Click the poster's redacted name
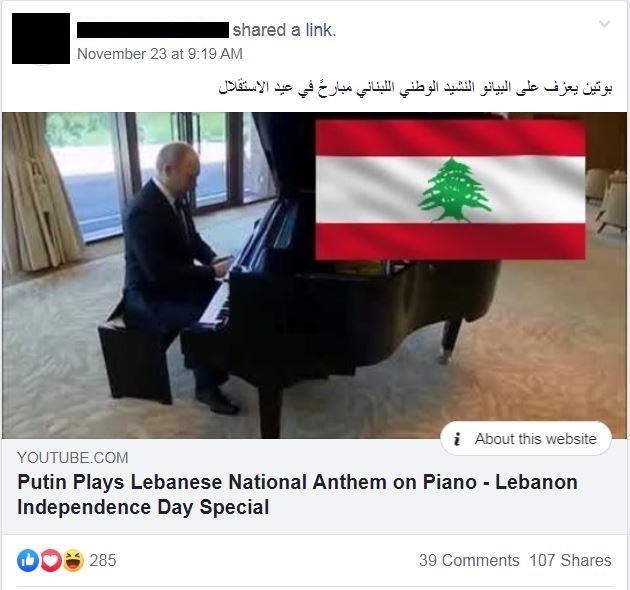630x590 pixels. (153, 30)
